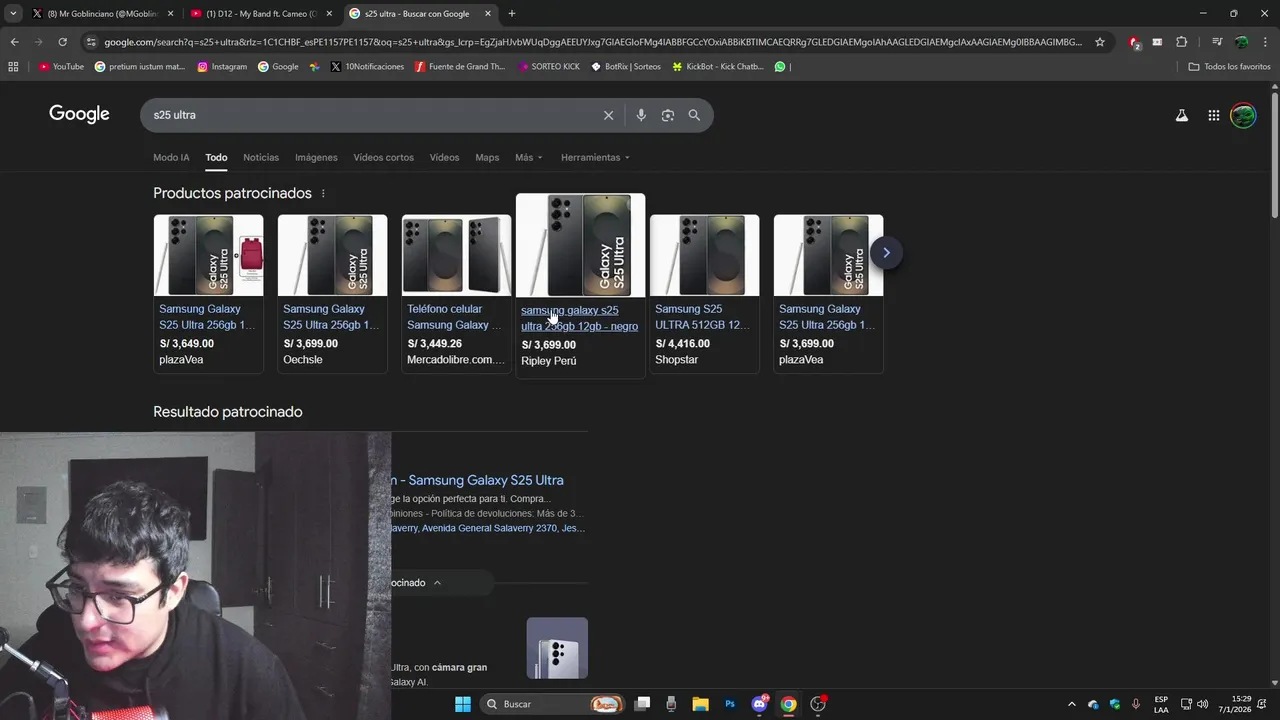Expand the Más search filter dropdown
1280x720 pixels.
[x=529, y=157]
